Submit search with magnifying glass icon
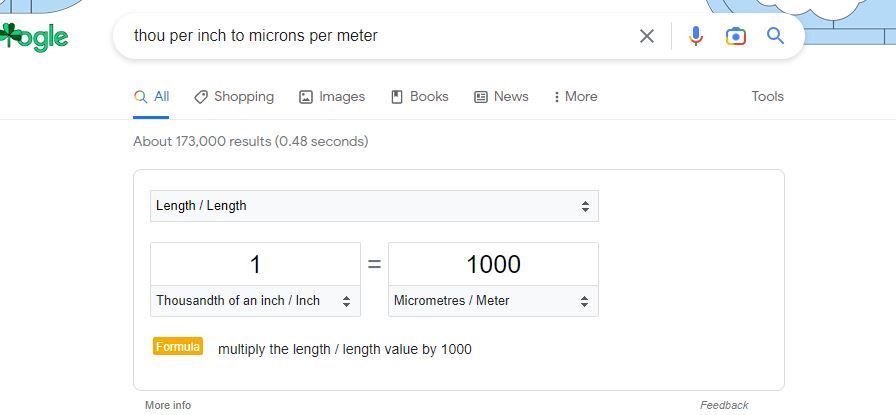Screen dimensions: 896x415 [775, 36]
